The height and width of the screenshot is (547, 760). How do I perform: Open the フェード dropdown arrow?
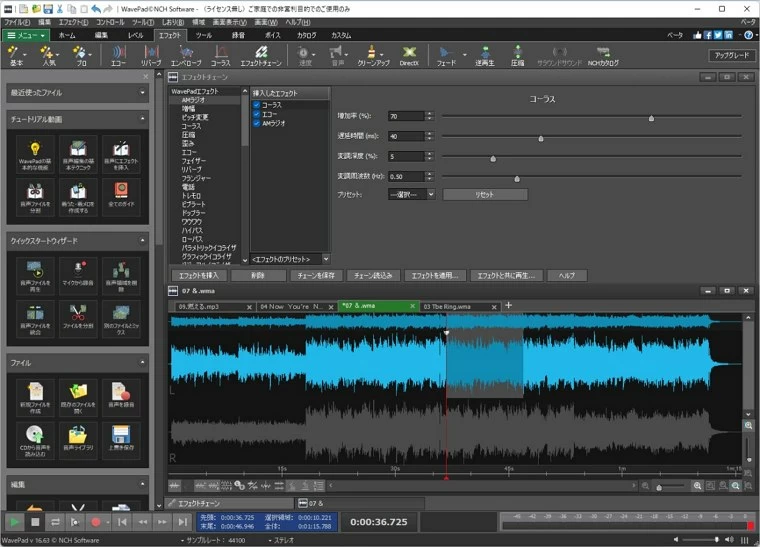coord(464,54)
